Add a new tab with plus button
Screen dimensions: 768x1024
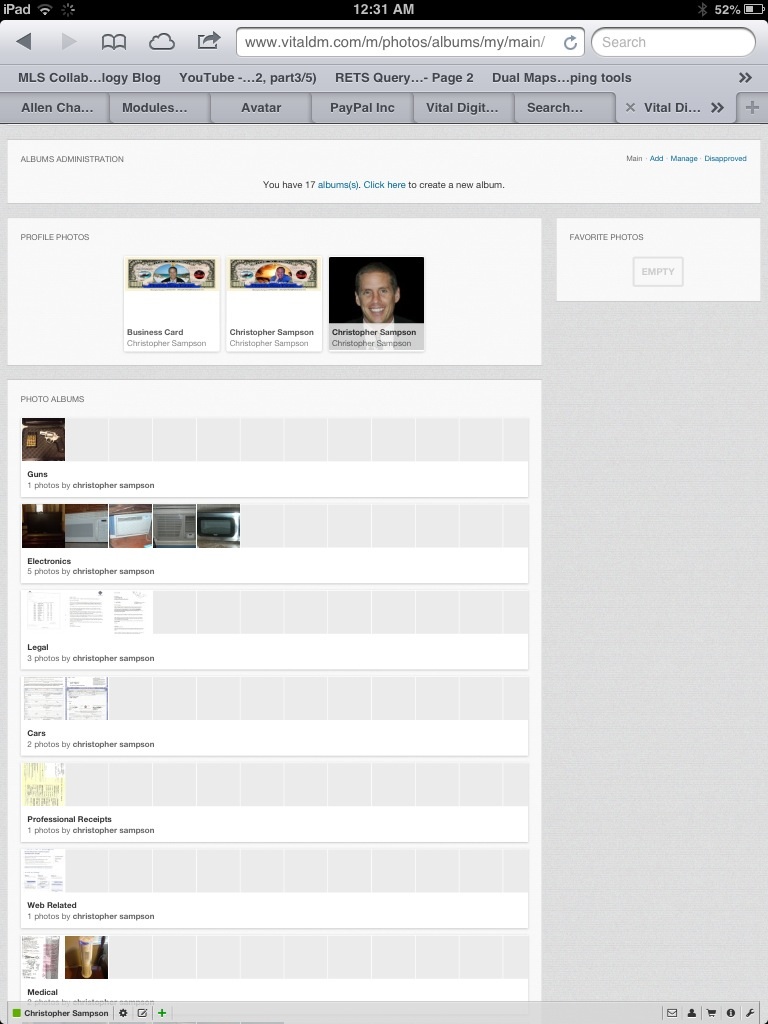click(x=752, y=108)
